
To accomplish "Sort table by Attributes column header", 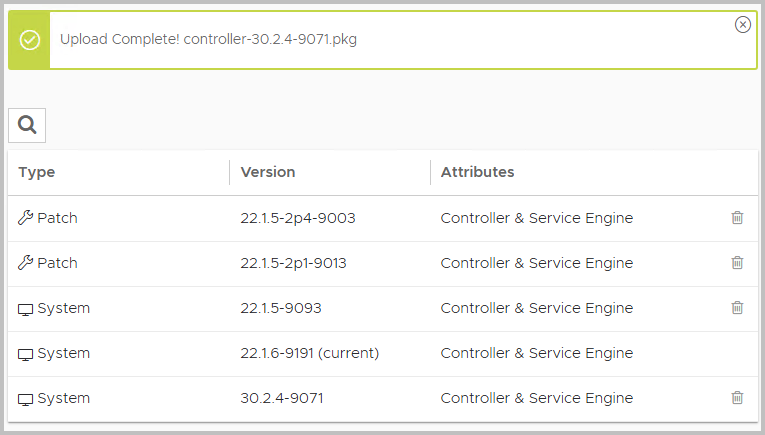I will tap(477, 172).
